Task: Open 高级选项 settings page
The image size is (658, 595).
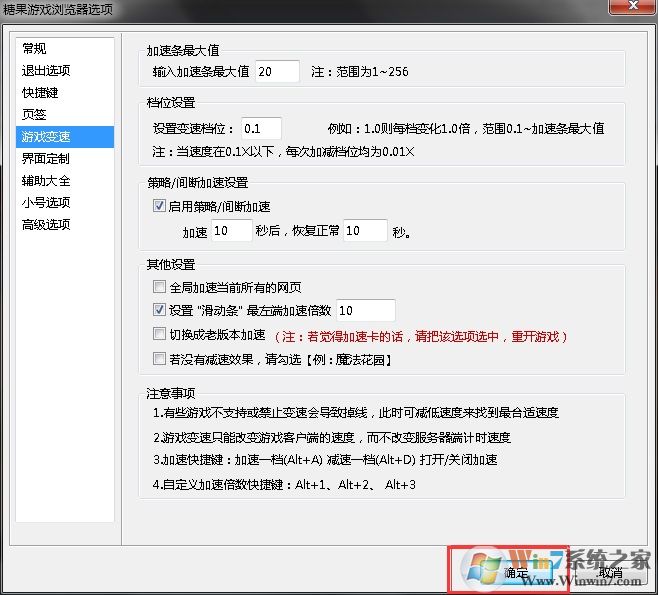Action: 46,224
